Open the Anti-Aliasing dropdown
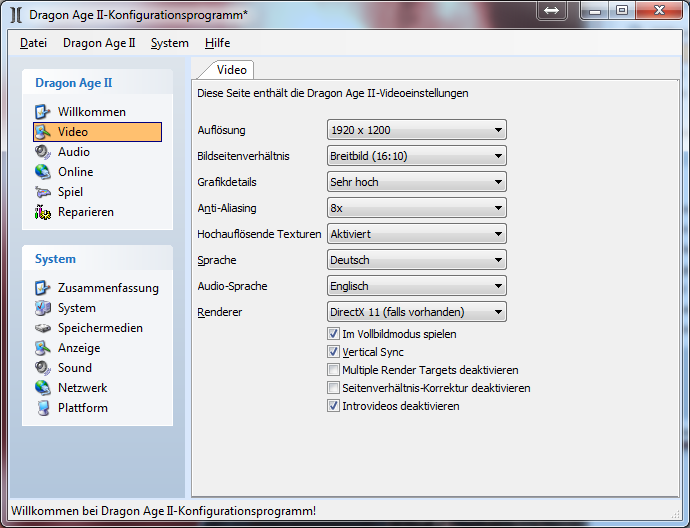 [417, 208]
